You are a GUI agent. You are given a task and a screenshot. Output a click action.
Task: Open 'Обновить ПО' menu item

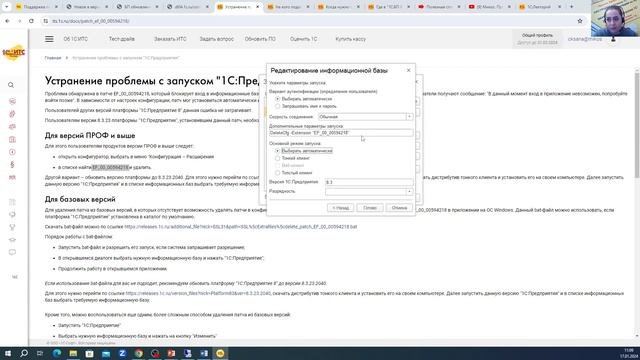pyautogui.click(x=260, y=39)
